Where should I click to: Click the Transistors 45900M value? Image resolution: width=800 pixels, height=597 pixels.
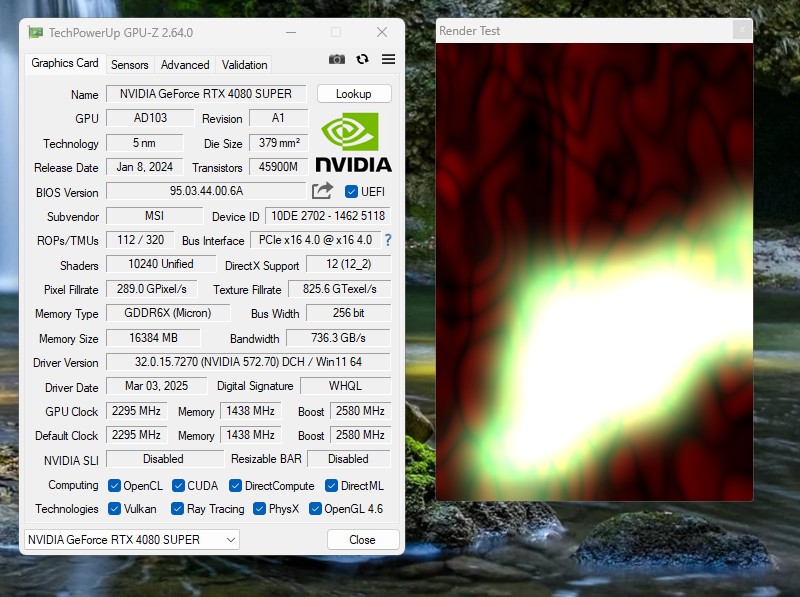(279, 167)
